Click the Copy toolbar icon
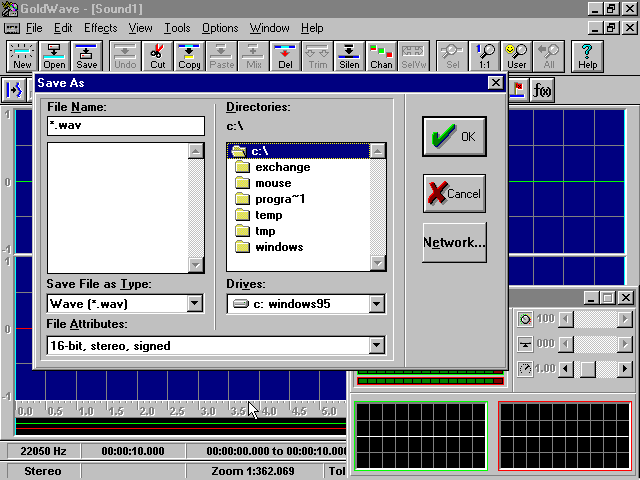This screenshot has width=640, height=480. pos(189,56)
